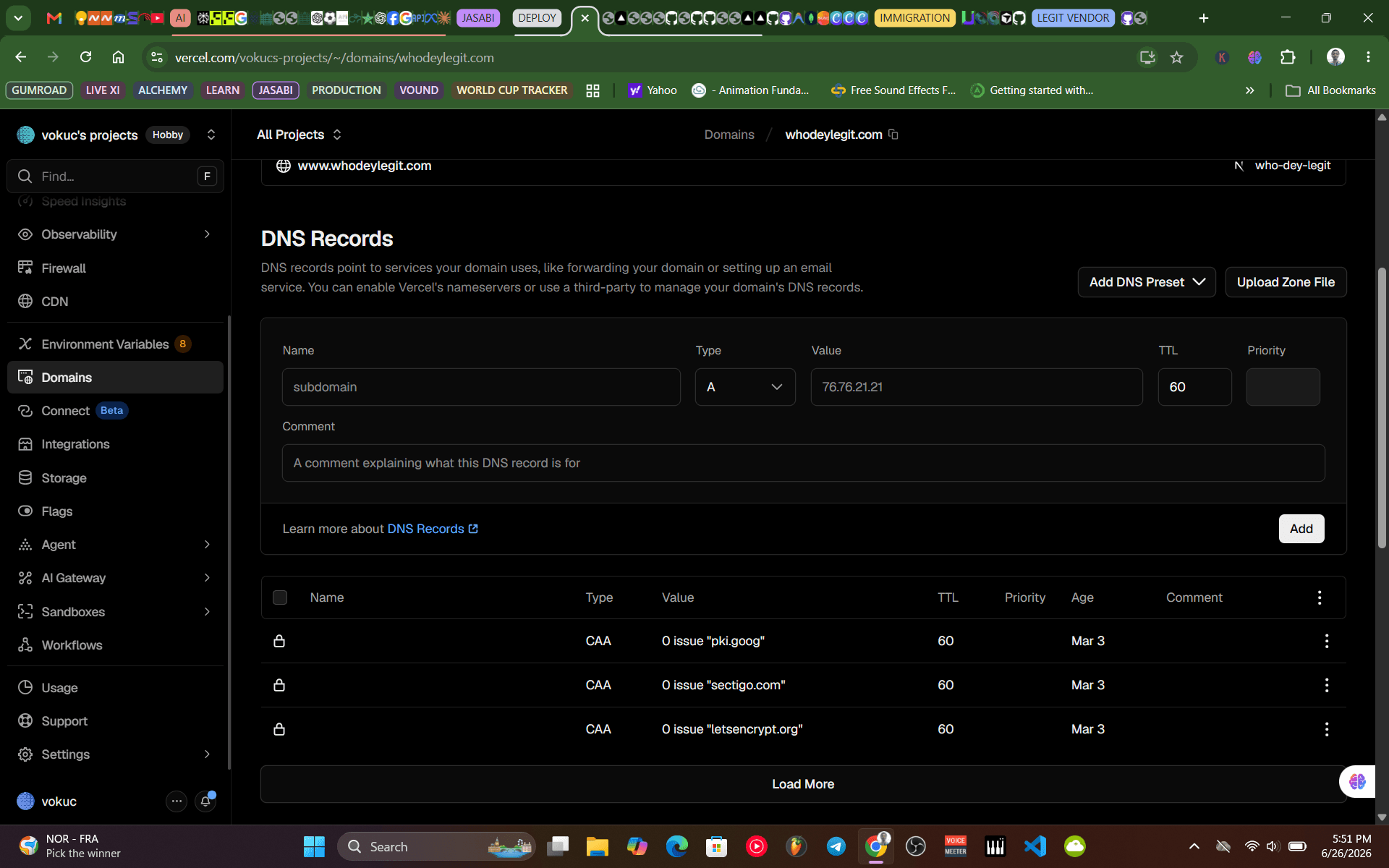Open File Explorer from the taskbar
This screenshot has height=868, width=1389.
[x=597, y=846]
